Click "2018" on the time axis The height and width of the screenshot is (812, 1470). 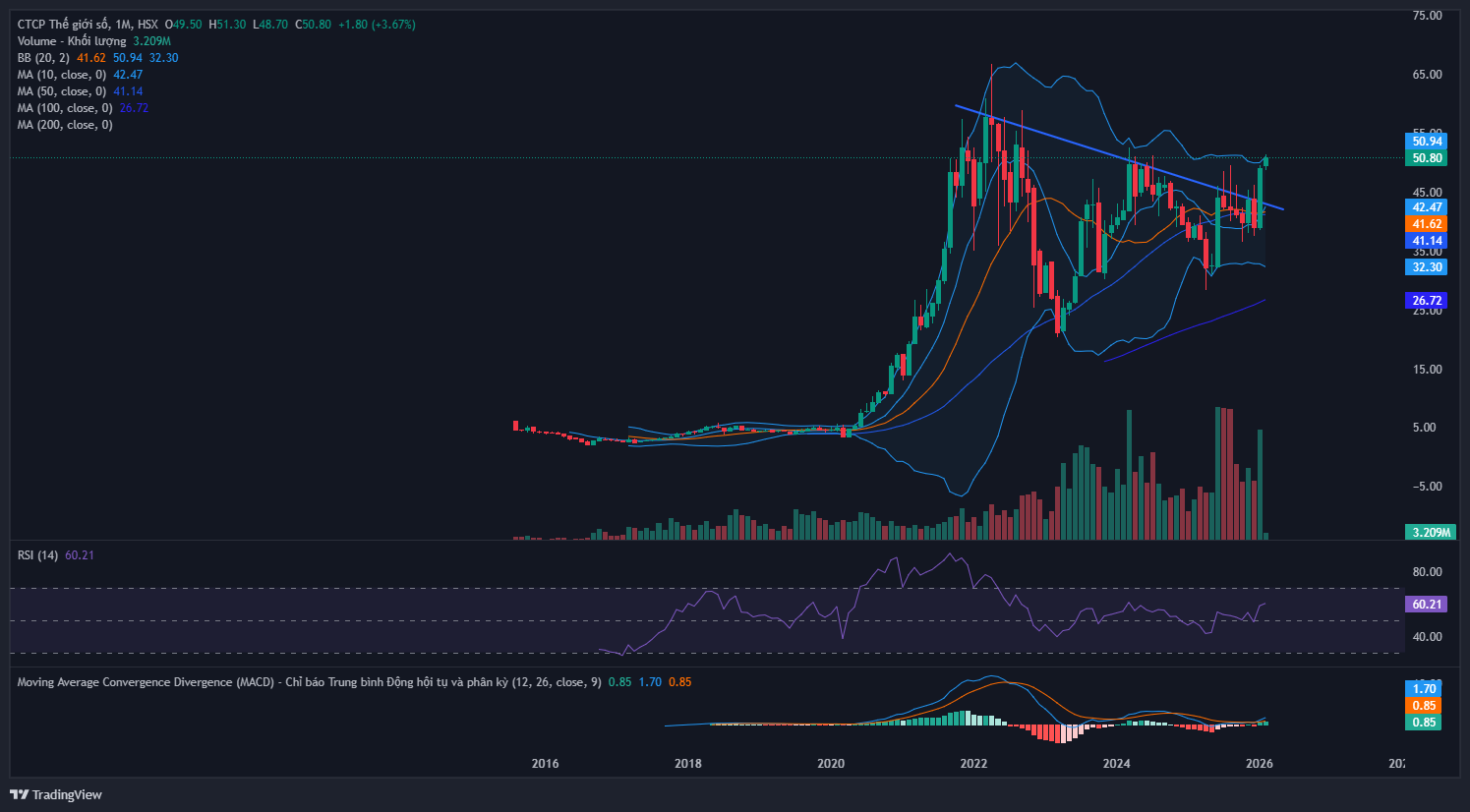point(688,764)
